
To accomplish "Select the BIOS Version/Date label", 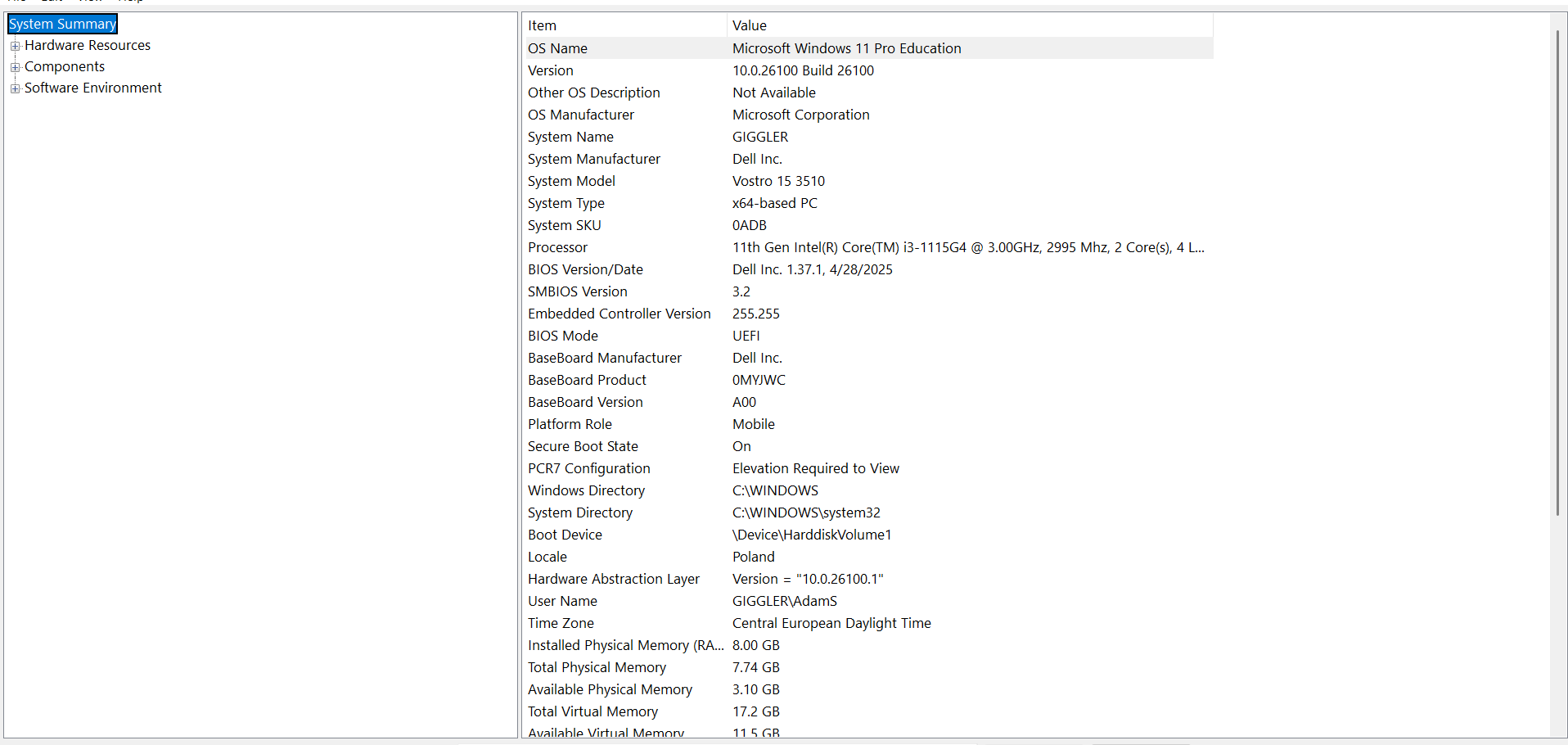I will click(x=585, y=269).
